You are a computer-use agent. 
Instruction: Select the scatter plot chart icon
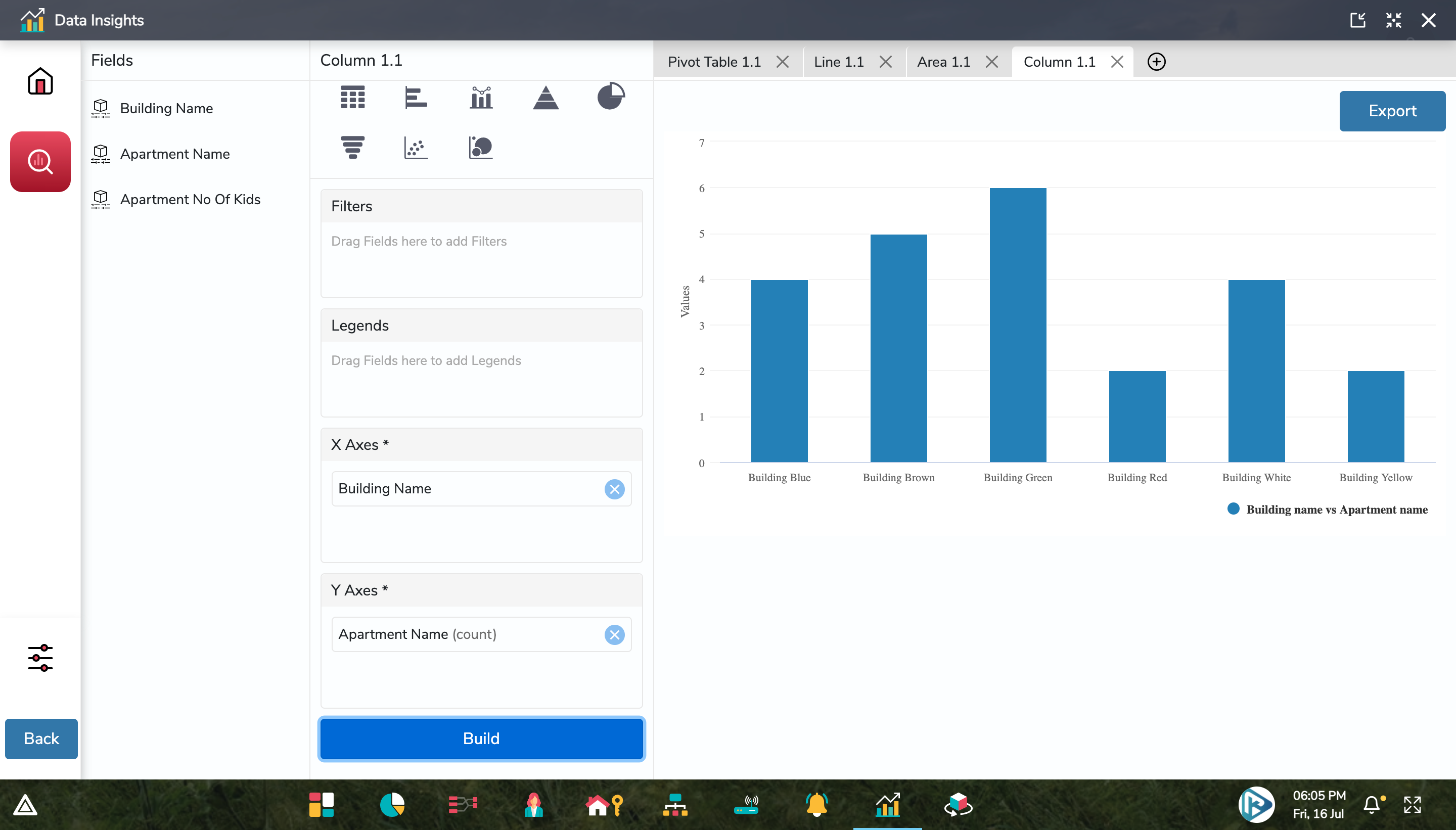pos(416,148)
